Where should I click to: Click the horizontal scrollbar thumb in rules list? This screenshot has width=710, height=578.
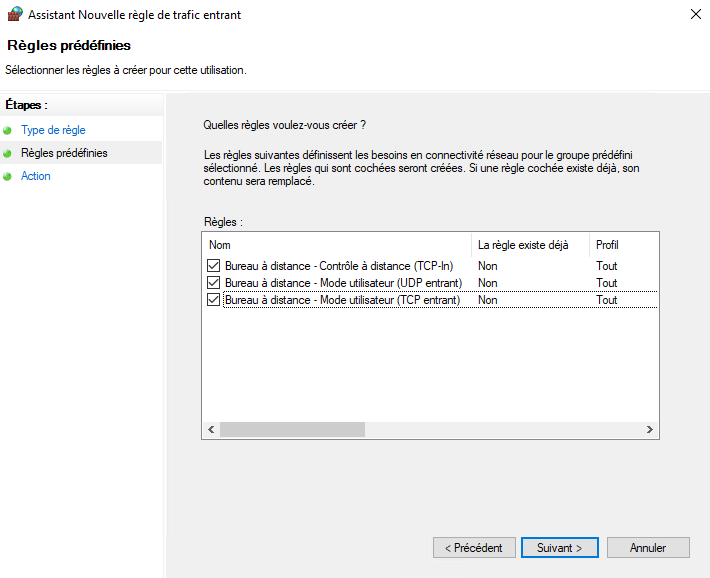point(292,429)
